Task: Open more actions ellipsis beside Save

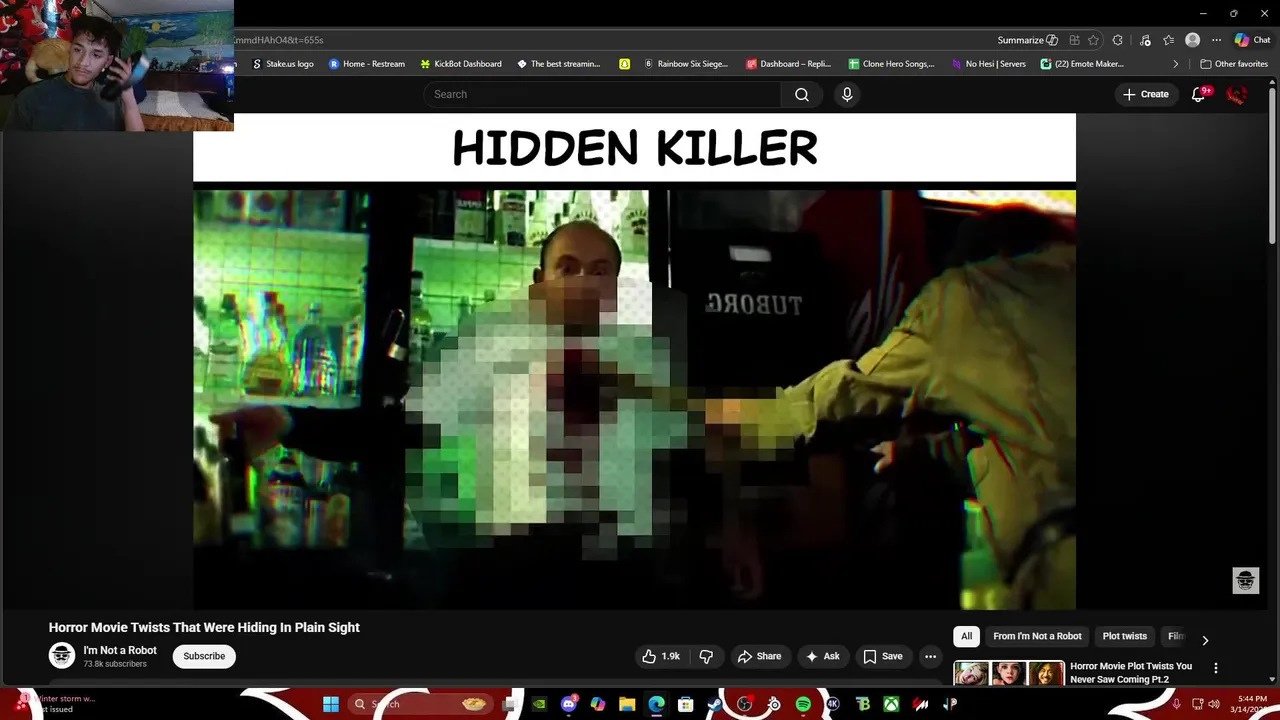Action: pyautogui.click(x=930, y=656)
